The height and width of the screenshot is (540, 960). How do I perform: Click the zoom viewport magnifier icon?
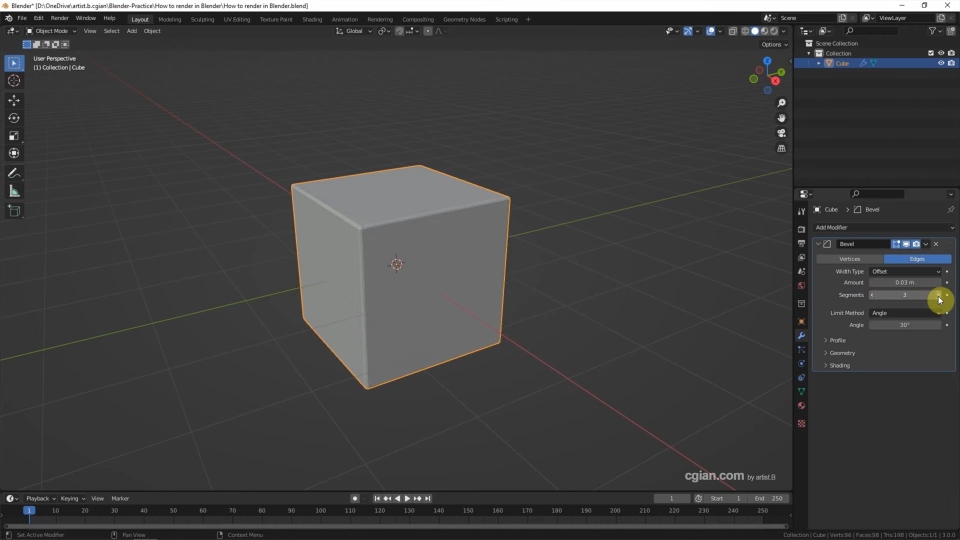(781, 103)
